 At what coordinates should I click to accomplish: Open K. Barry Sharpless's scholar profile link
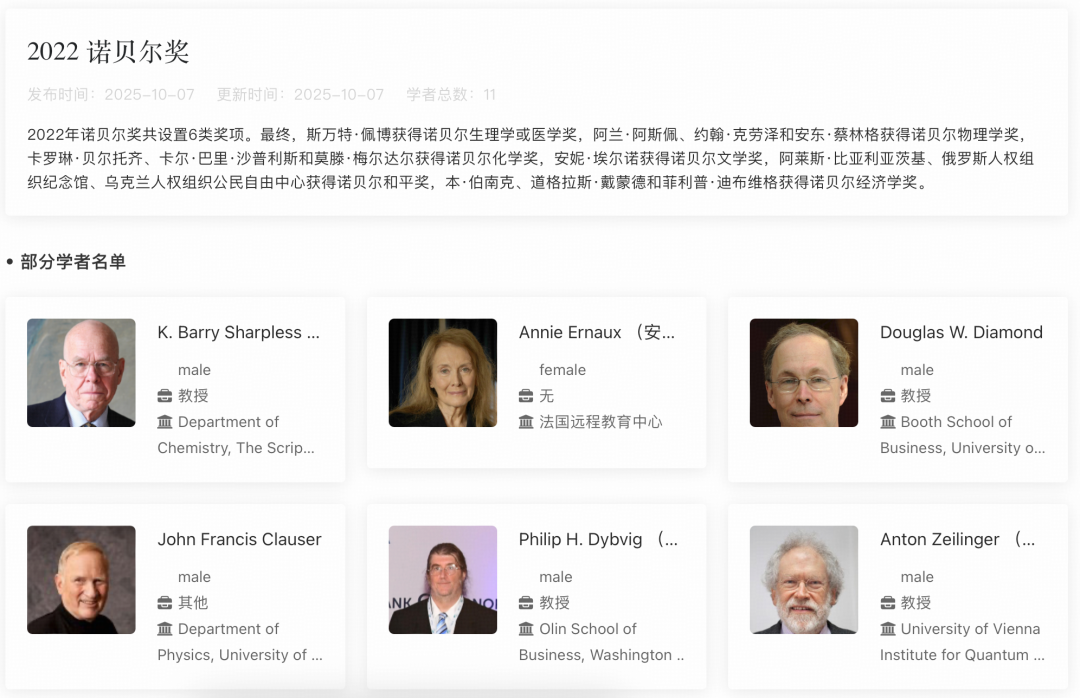(240, 332)
